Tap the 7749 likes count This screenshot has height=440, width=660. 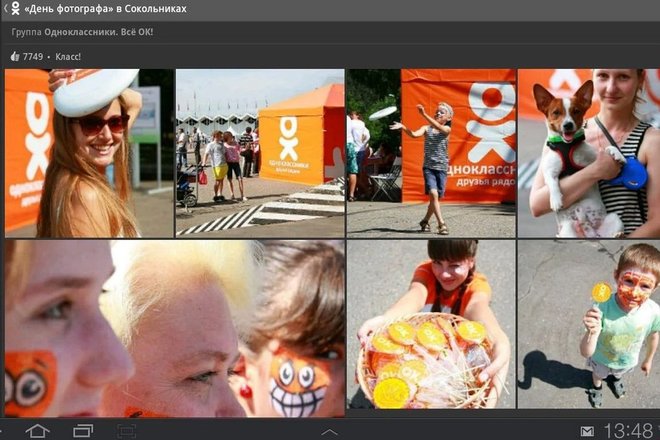tap(33, 57)
